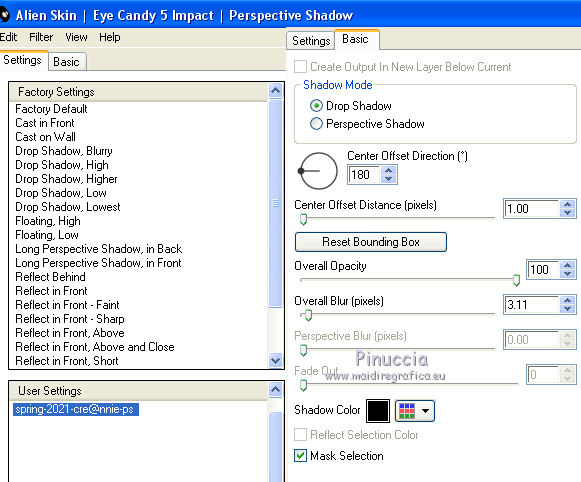Screen dimensions: 581x482
Task: Select the Floating, High preset
Action: click(48, 221)
